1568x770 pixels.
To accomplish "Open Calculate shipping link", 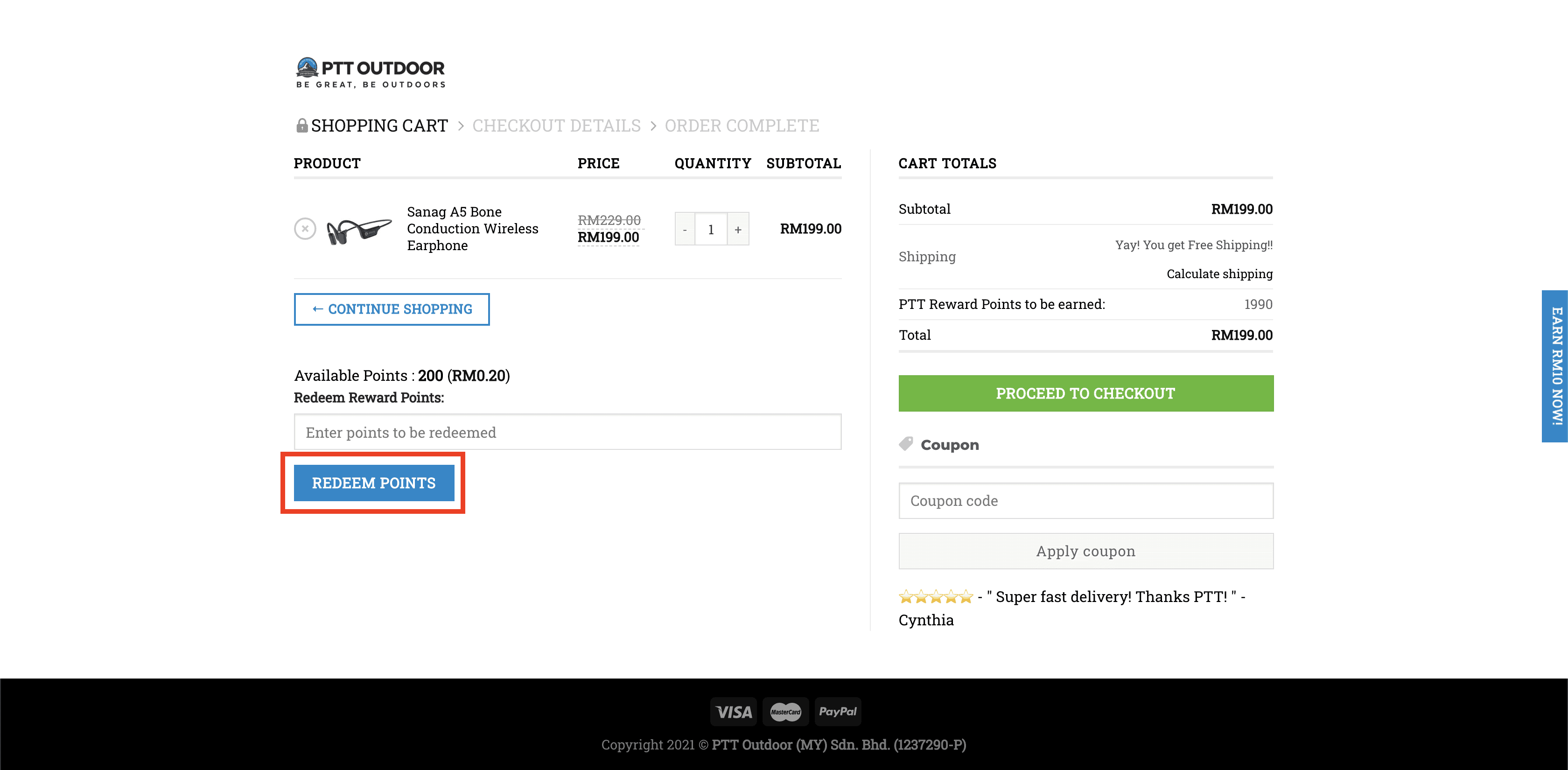I will point(1219,274).
